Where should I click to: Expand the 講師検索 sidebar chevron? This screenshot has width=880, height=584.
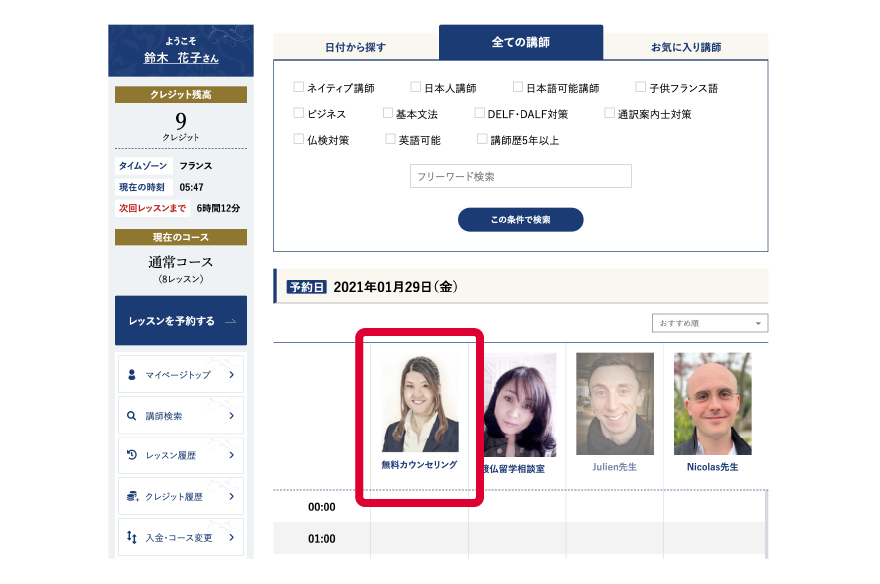tap(232, 416)
